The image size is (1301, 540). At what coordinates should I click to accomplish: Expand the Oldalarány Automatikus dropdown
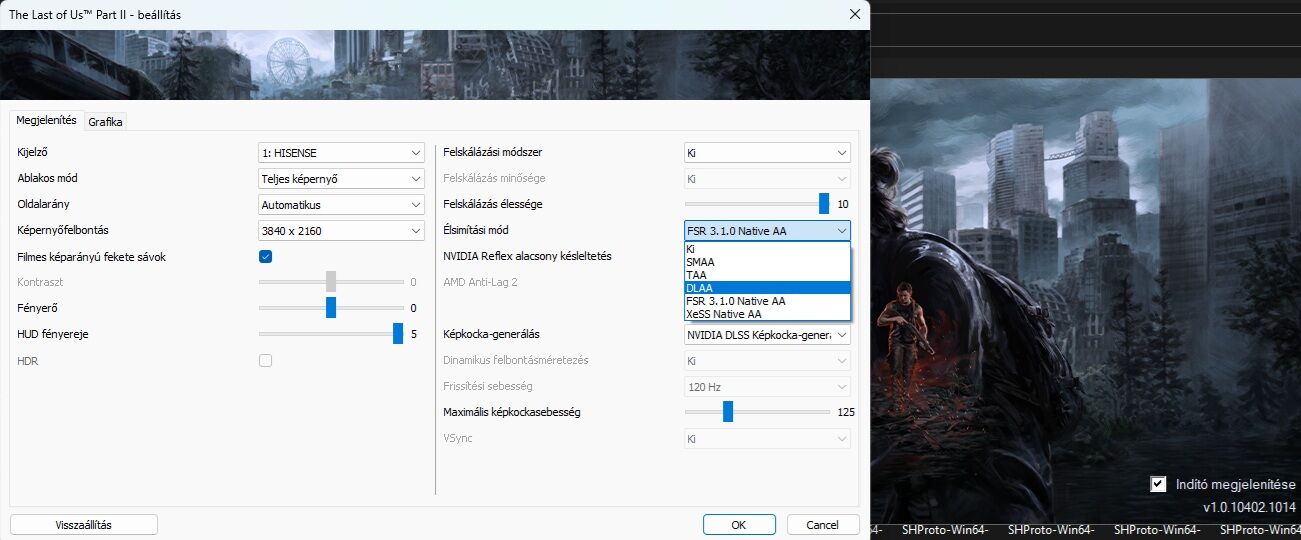tap(342, 204)
